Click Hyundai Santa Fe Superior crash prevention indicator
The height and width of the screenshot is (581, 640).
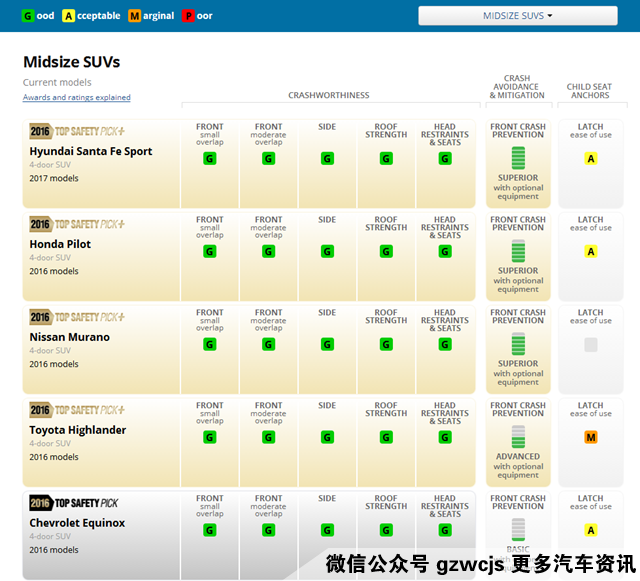click(x=518, y=158)
